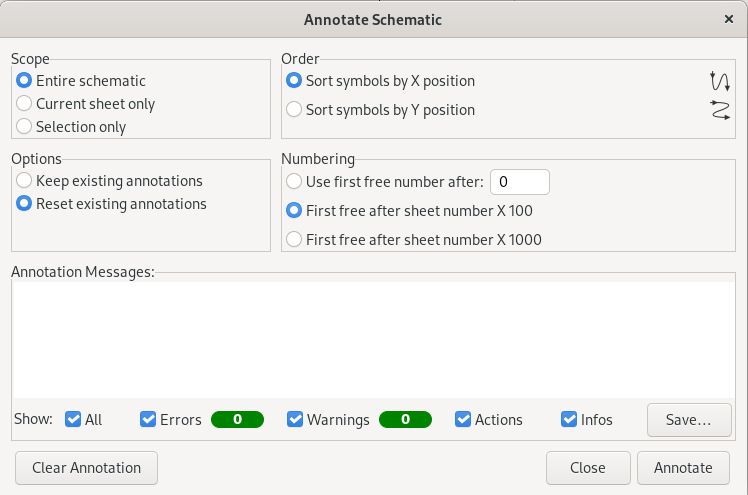Screen dimensions: 748x495
Task: Click the first free number input field
Action: point(519,182)
